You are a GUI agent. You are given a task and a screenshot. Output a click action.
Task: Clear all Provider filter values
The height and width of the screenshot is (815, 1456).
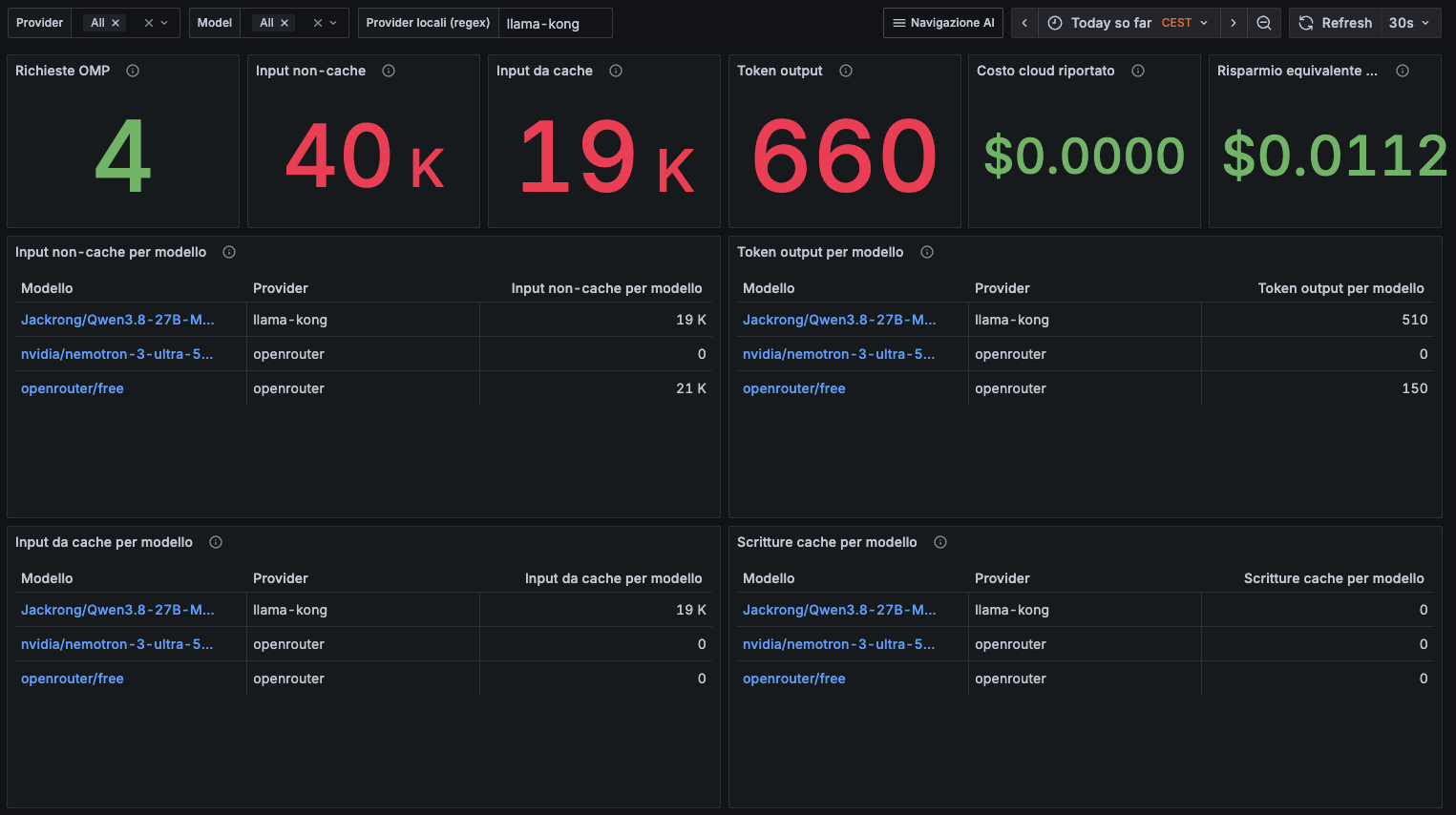click(149, 23)
